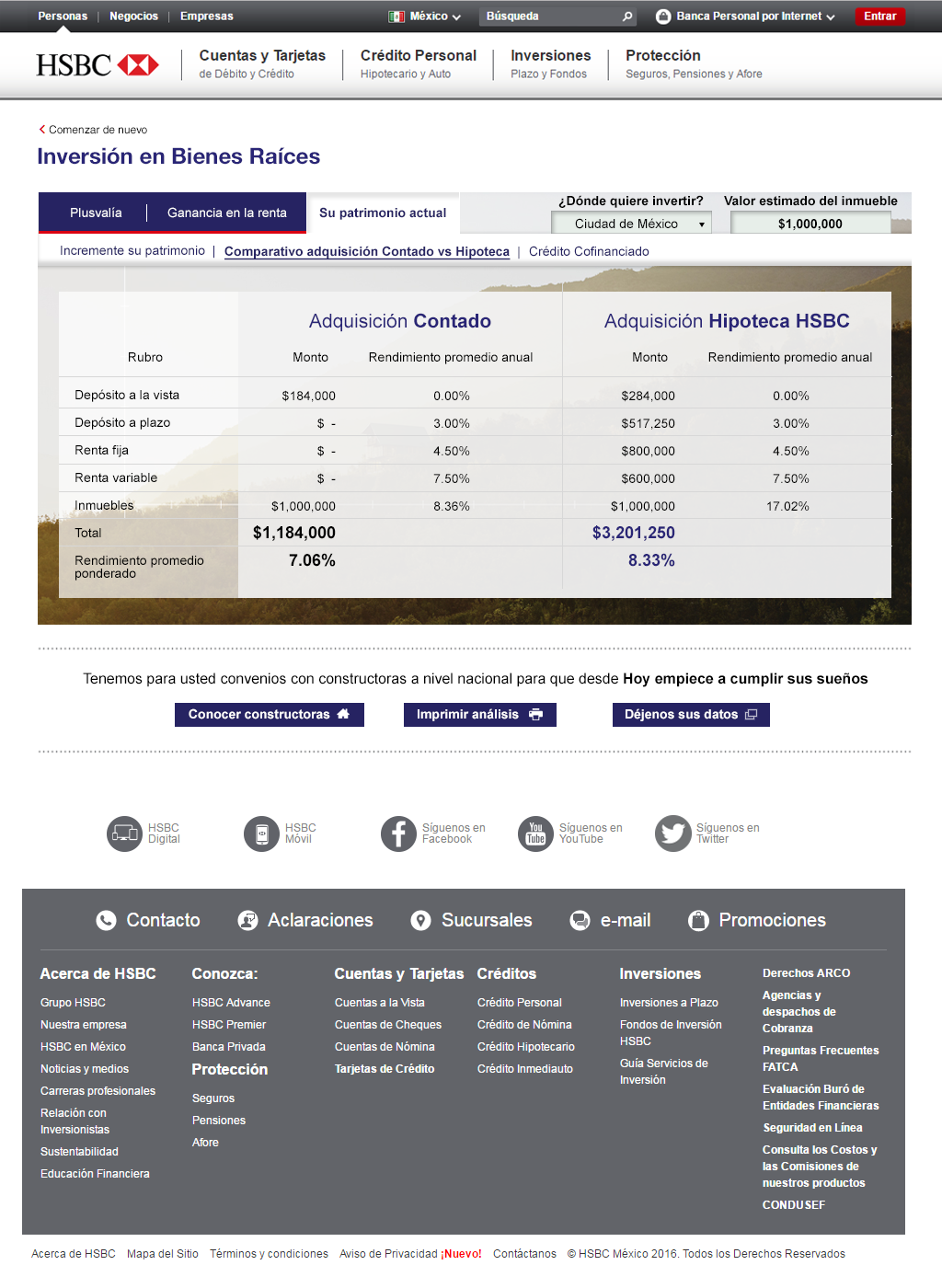
Task: Open the Ciudad de México city dropdown
Action: click(x=631, y=224)
